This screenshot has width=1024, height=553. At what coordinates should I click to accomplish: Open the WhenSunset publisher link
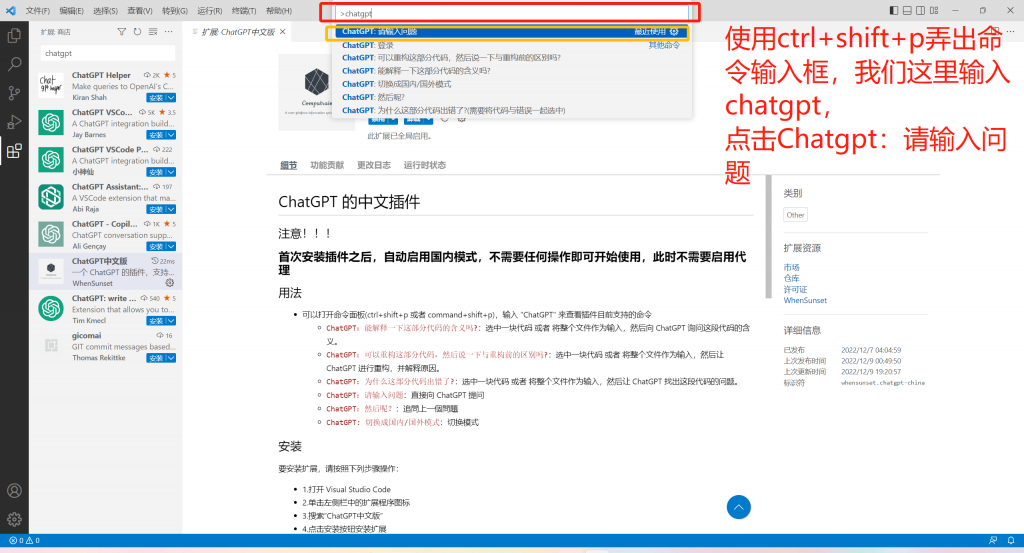click(x=805, y=300)
